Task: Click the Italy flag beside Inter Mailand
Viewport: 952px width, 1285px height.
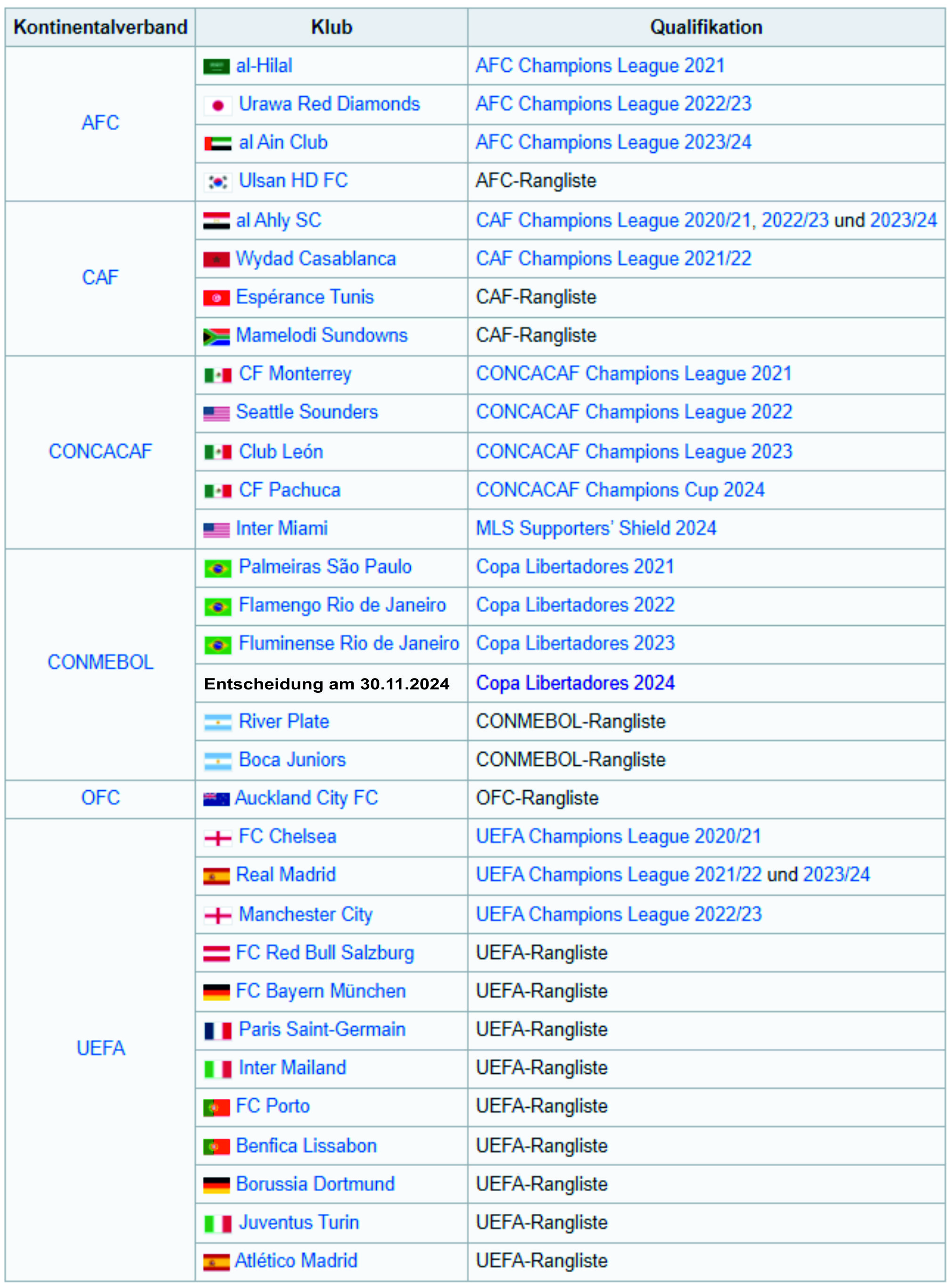Action: point(218,1069)
